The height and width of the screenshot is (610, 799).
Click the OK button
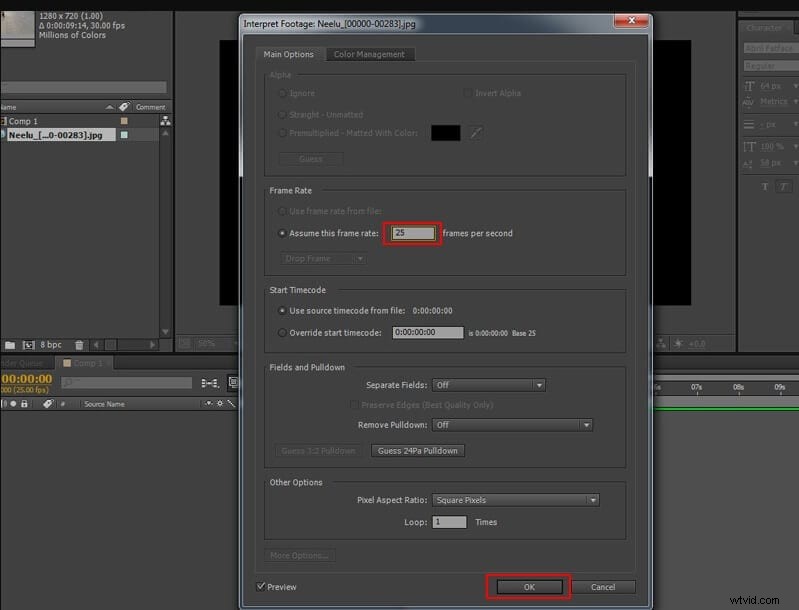click(529, 587)
